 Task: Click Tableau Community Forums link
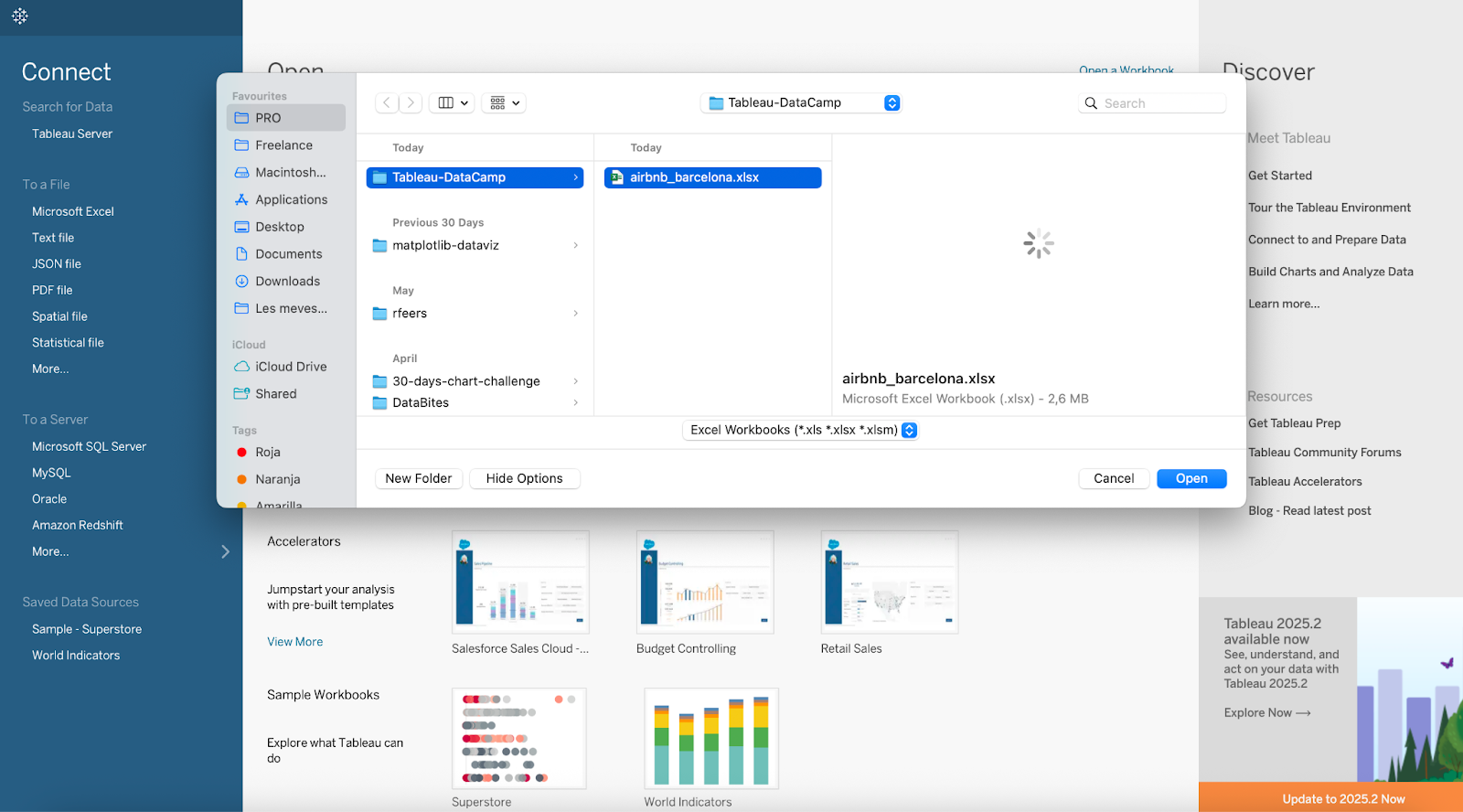pos(1325,453)
